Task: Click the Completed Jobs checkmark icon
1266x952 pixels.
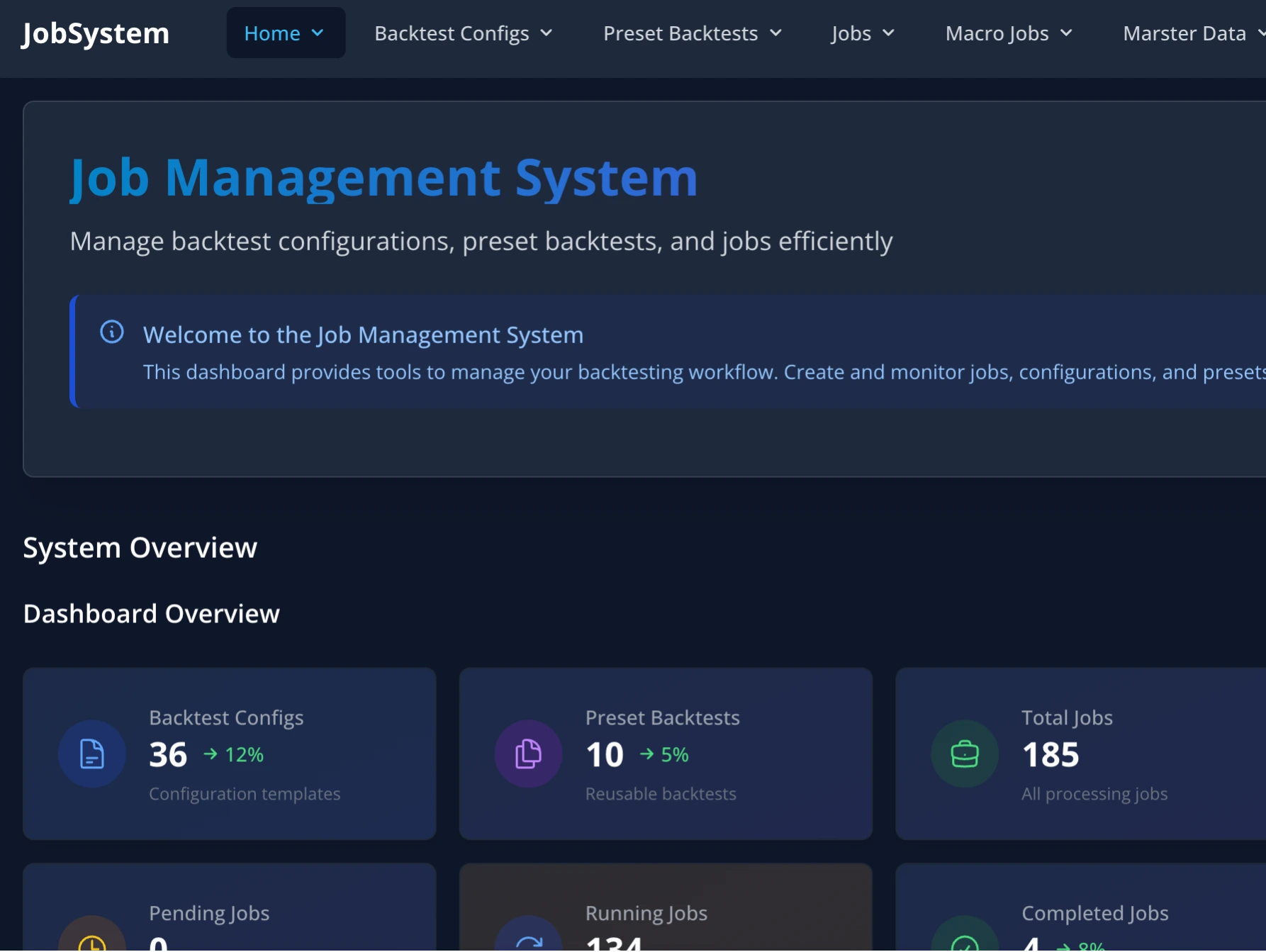Action: (x=965, y=943)
